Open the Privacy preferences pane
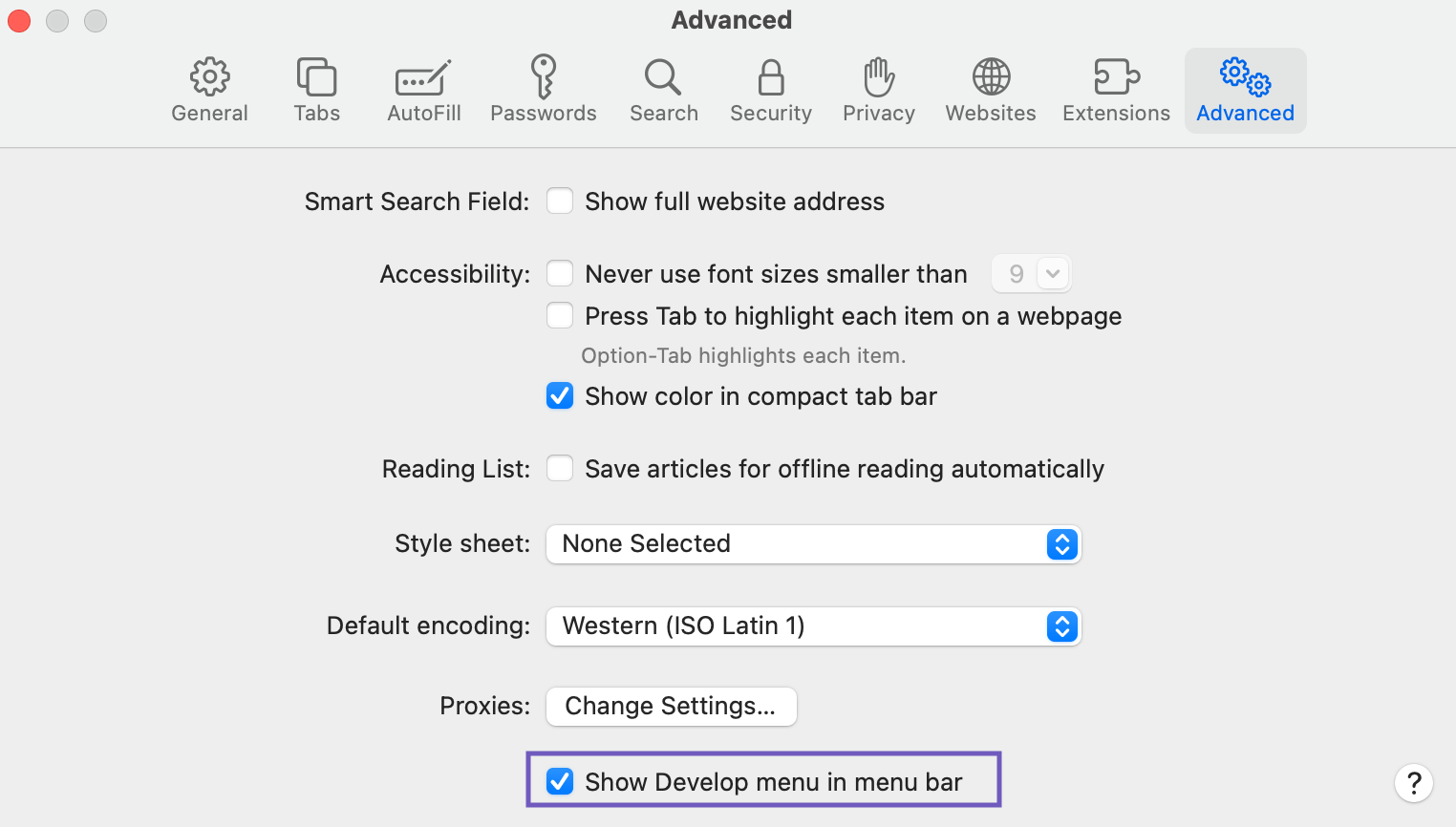Viewport: 1456px width, 827px height. [x=879, y=91]
